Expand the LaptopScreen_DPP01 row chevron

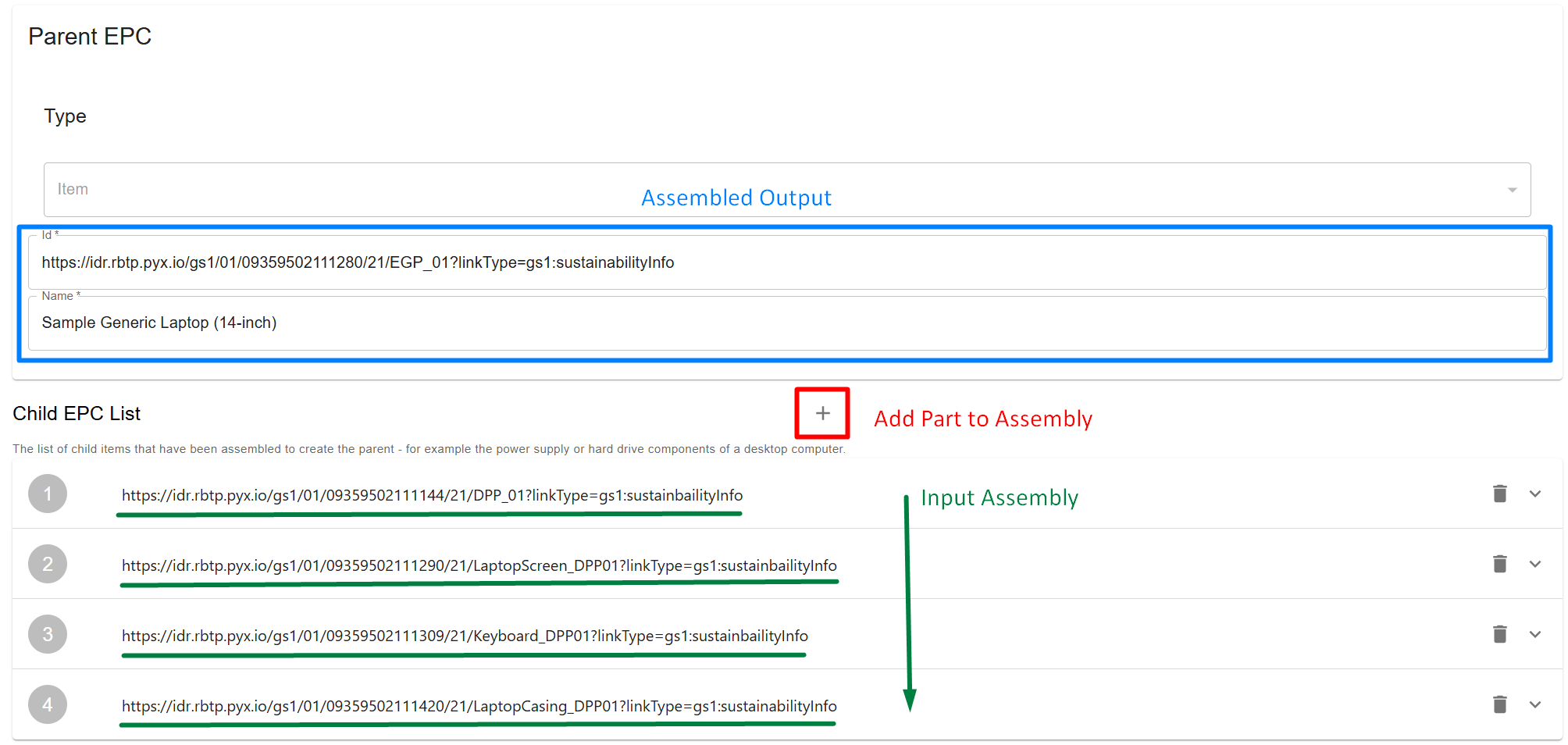pos(1534,564)
